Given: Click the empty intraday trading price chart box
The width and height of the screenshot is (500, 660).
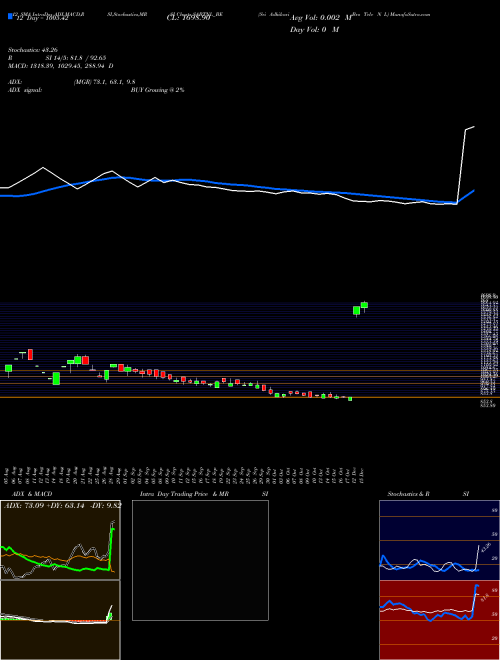Looking at the screenshot, I should coord(200,560).
